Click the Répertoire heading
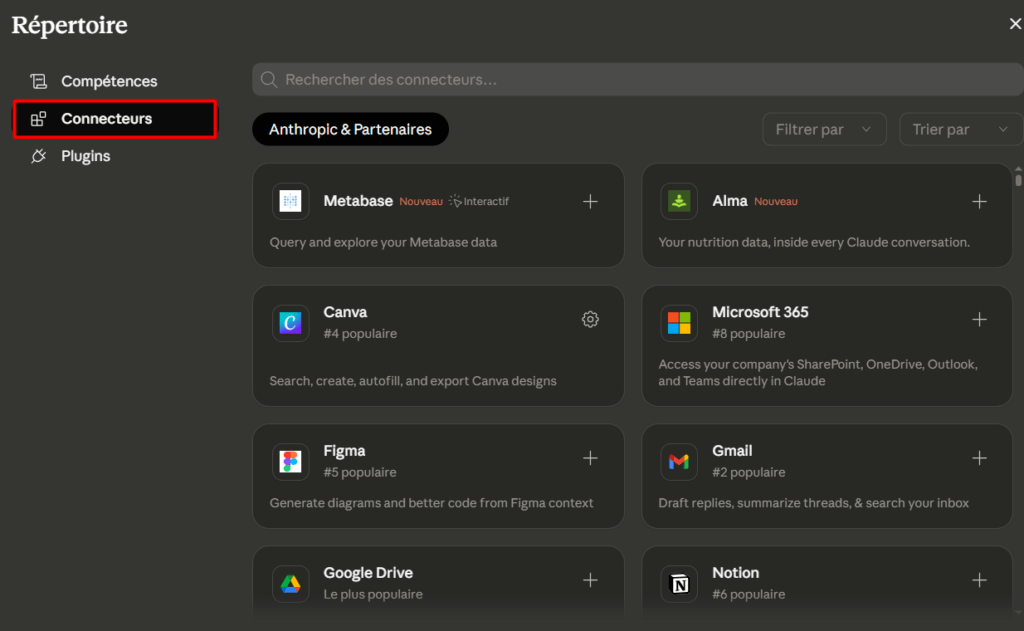 point(69,25)
